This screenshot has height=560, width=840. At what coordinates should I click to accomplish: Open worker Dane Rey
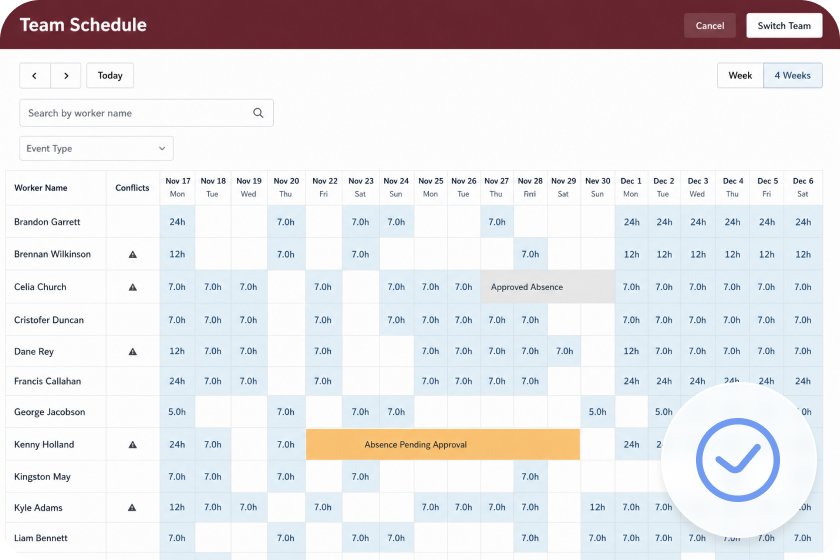pyautogui.click(x=34, y=352)
